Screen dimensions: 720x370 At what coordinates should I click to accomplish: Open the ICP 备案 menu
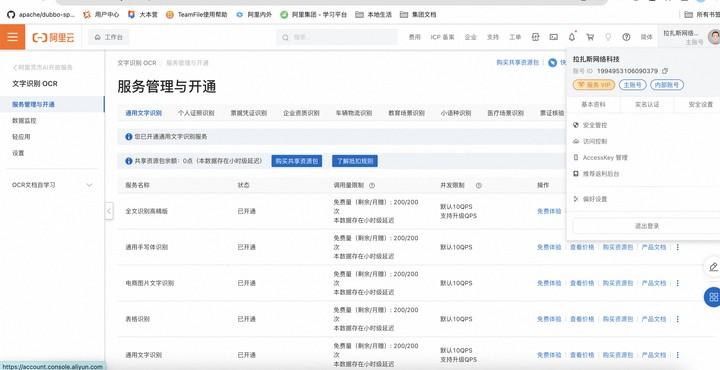pos(442,37)
